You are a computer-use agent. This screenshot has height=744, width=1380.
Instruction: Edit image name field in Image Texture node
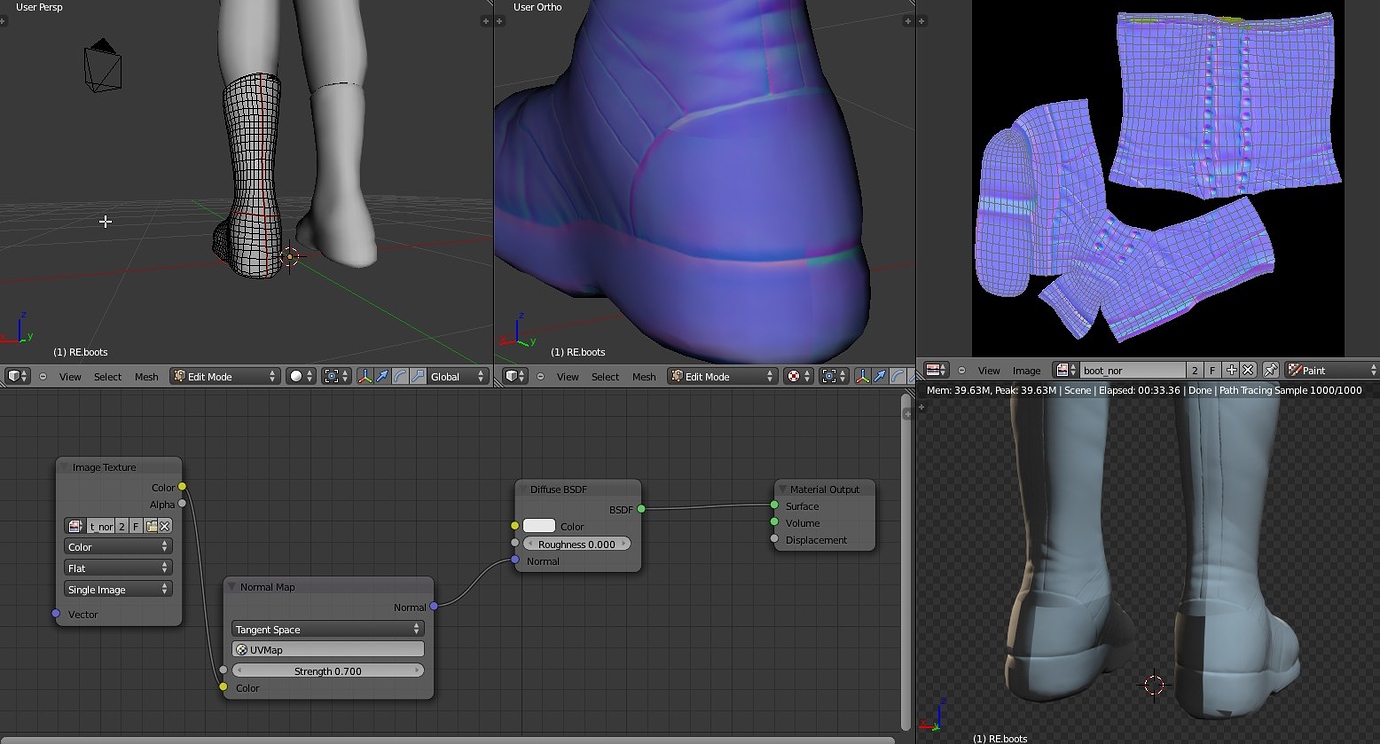click(x=101, y=526)
